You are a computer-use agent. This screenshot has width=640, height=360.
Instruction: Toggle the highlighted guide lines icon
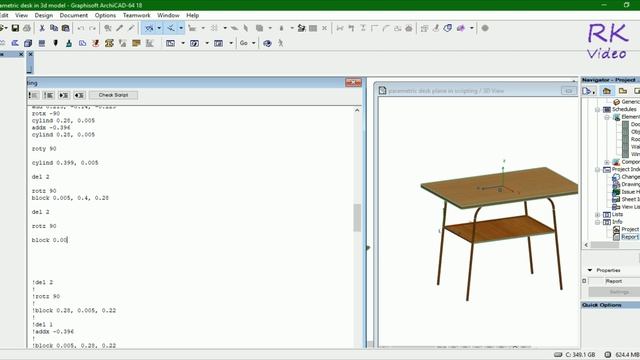coord(149,28)
